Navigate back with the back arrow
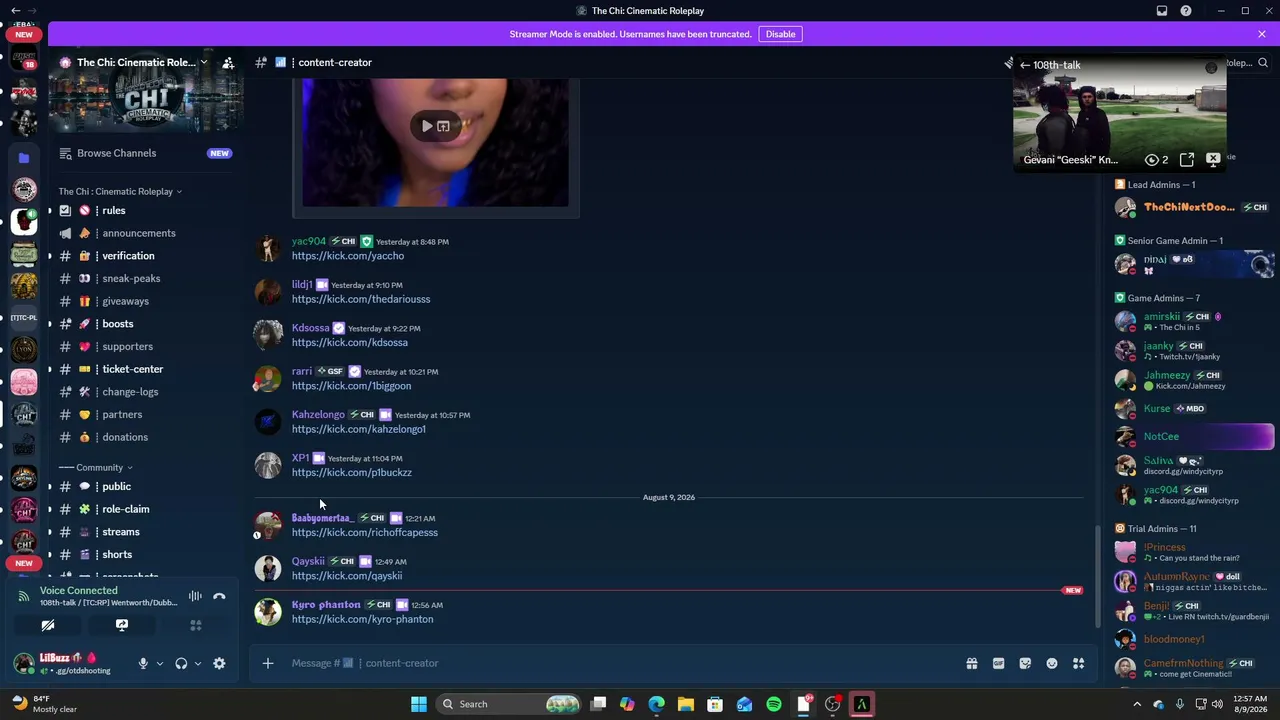 pyautogui.click(x=15, y=11)
